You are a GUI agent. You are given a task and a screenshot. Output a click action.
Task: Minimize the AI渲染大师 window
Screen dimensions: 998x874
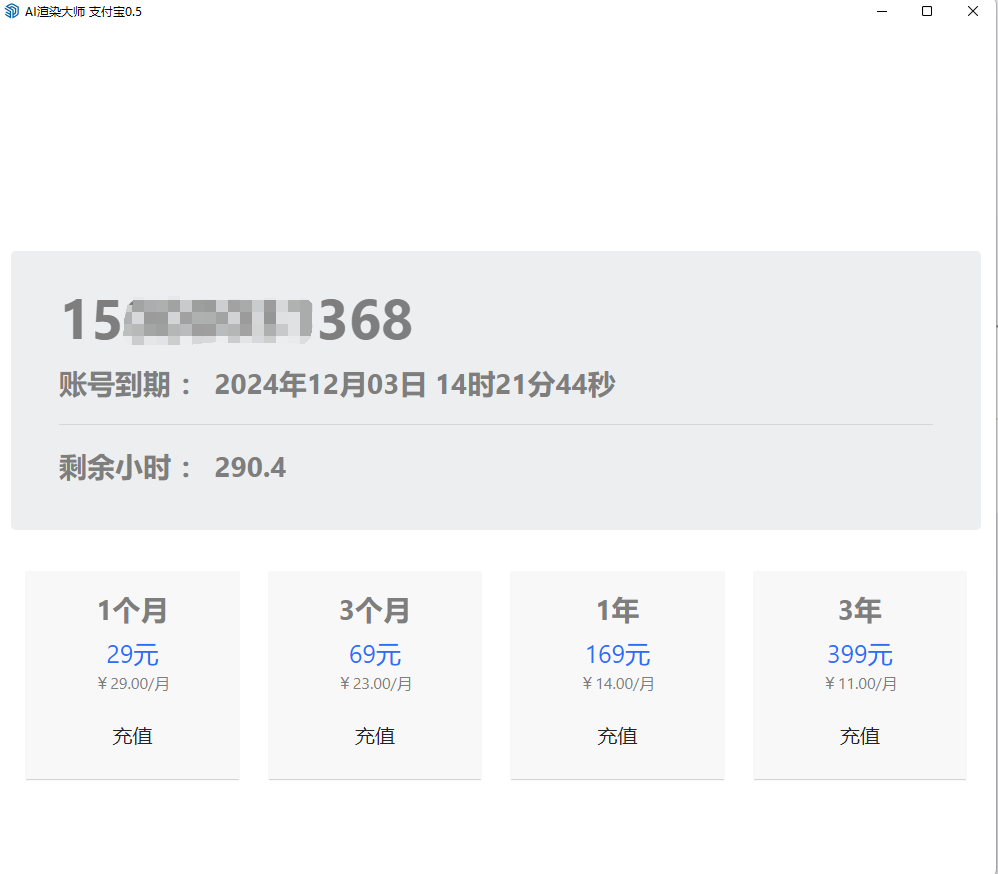[x=883, y=11]
